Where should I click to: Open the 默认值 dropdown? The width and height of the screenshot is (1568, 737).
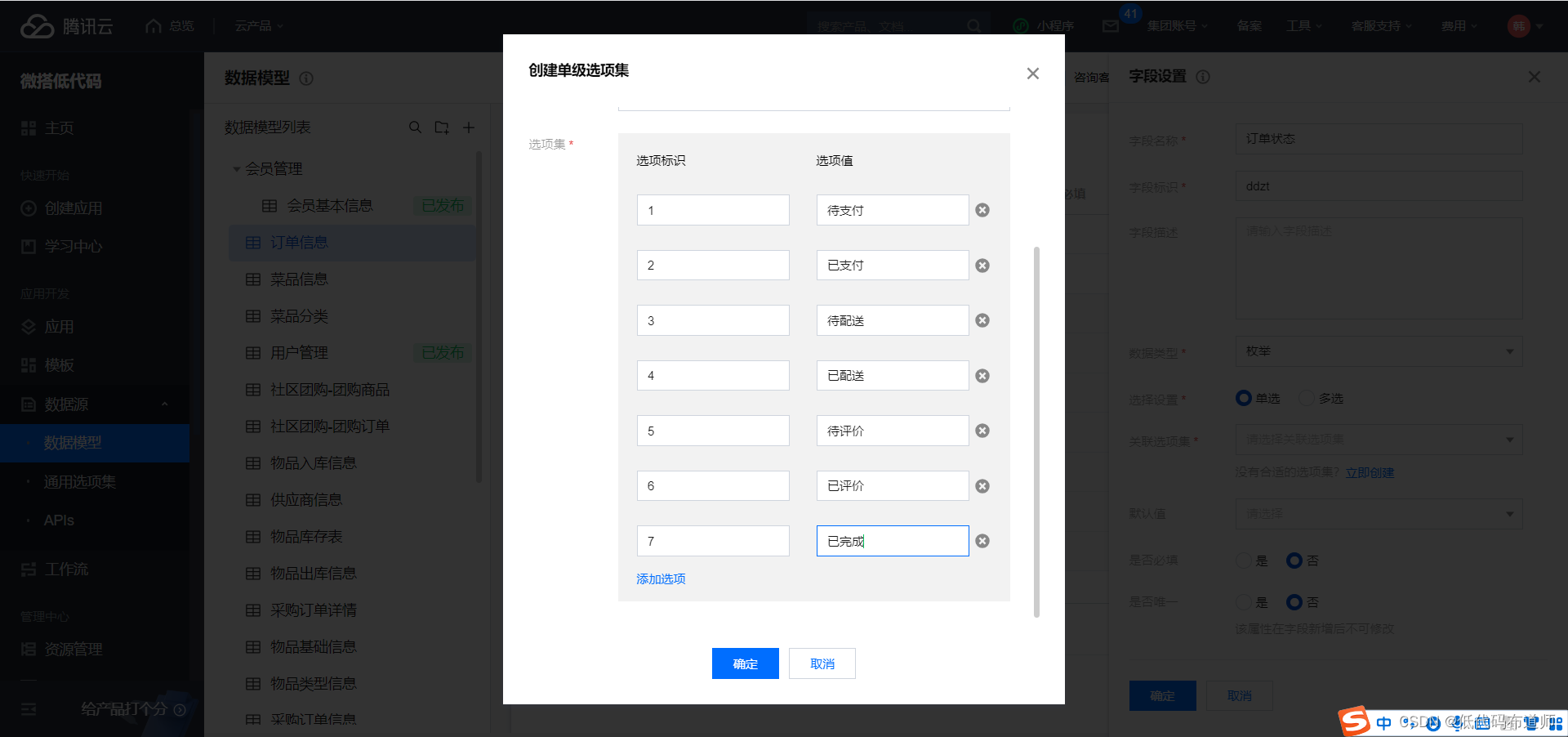pos(1379,514)
